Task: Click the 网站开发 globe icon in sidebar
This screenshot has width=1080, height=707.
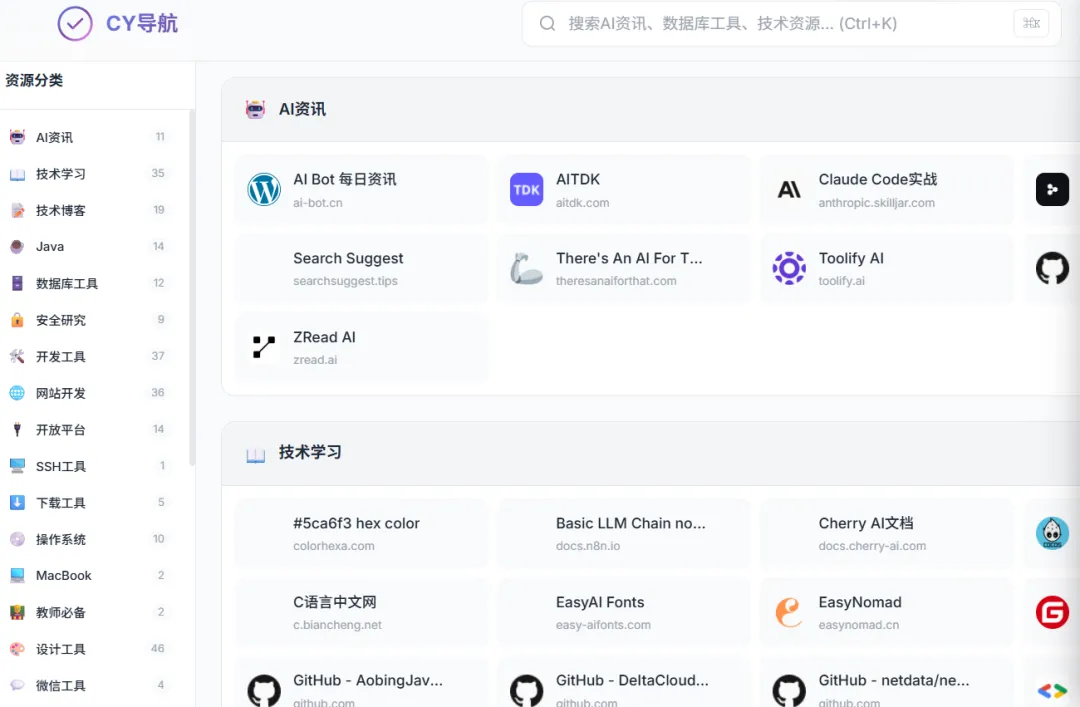Action: [17, 393]
